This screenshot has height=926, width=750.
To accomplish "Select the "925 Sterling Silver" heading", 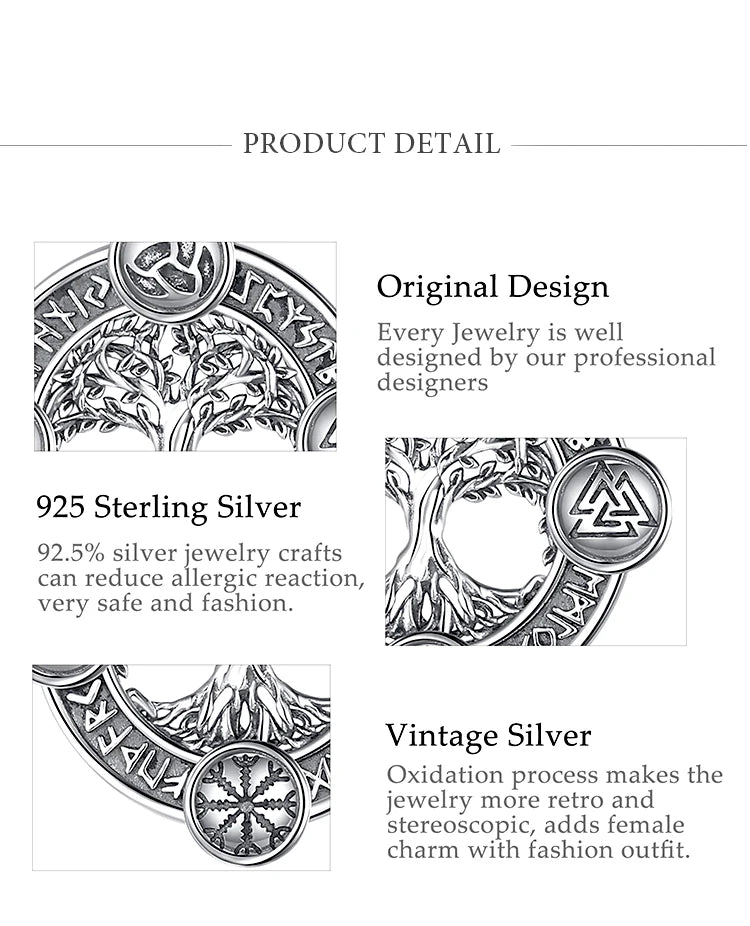I will (x=169, y=507).
